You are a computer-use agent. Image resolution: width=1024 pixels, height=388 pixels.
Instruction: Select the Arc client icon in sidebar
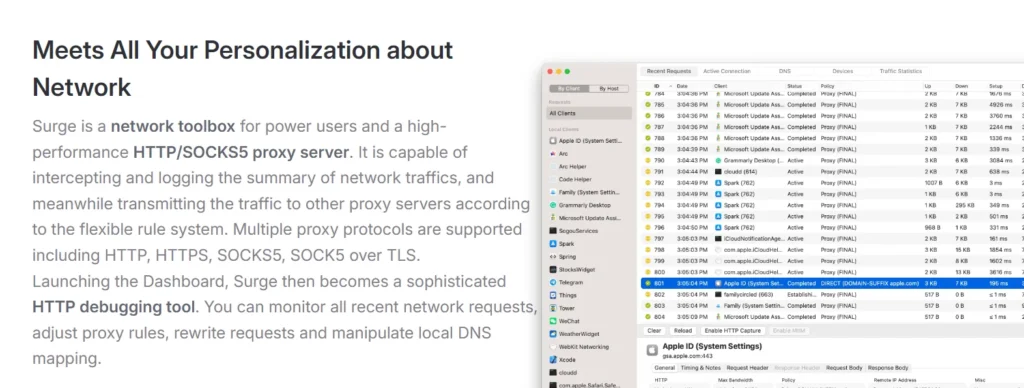click(x=553, y=154)
